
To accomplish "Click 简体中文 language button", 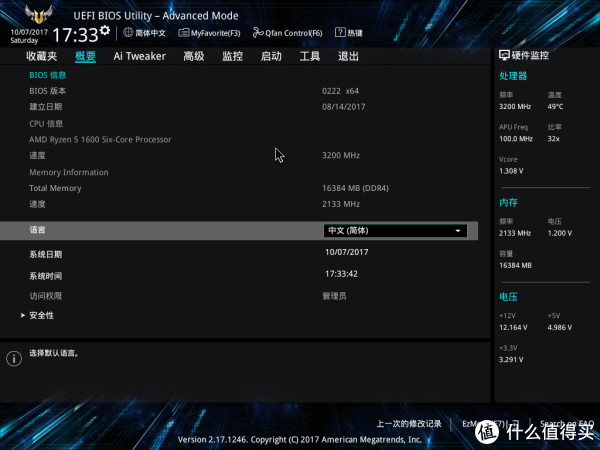I will click(x=150, y=33).
